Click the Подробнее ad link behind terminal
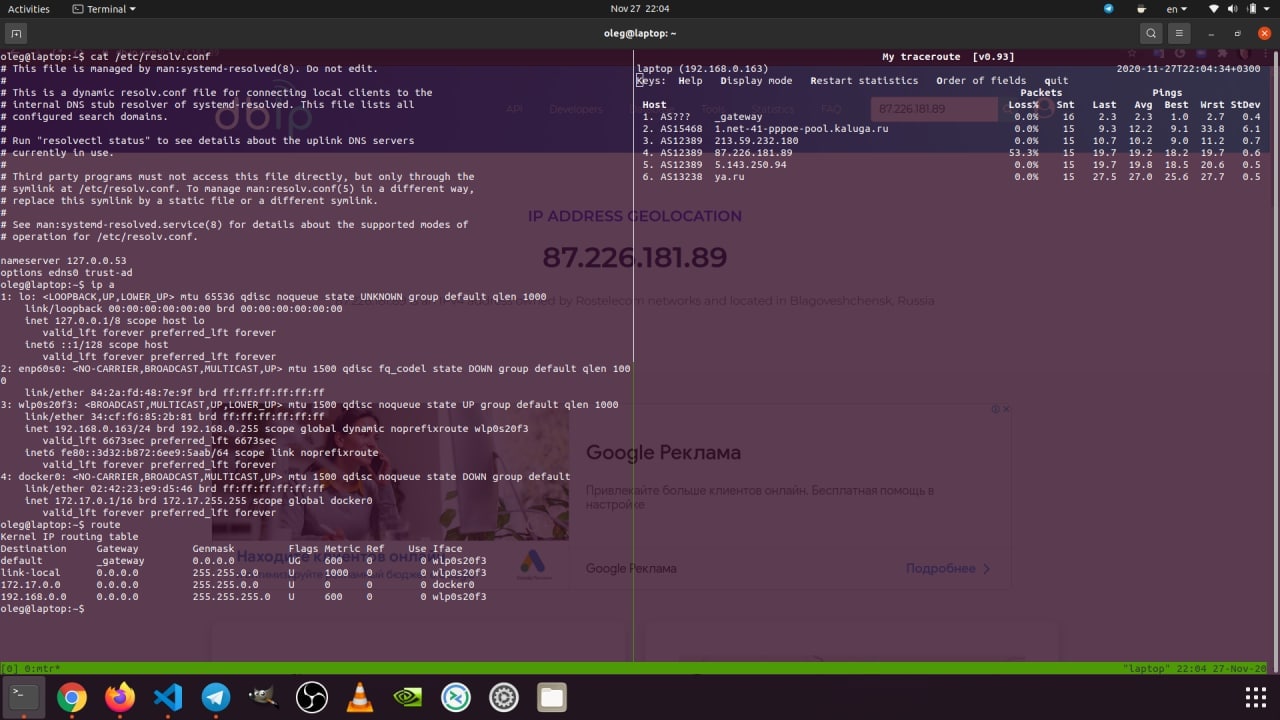 947,568
